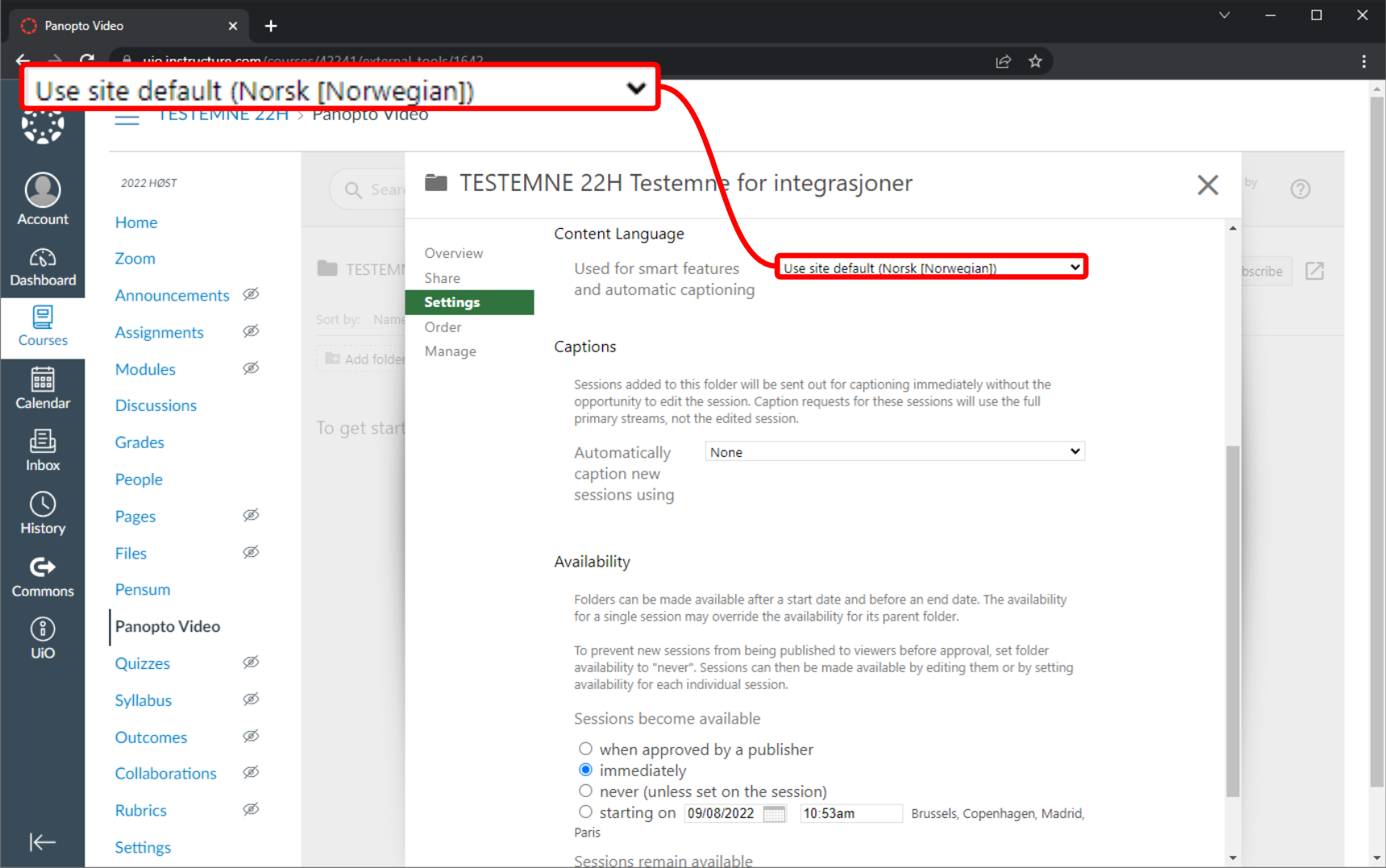This screenshot has height=868, width=1386.
Task: Open the Grades course link
Action: coord(139,442)
